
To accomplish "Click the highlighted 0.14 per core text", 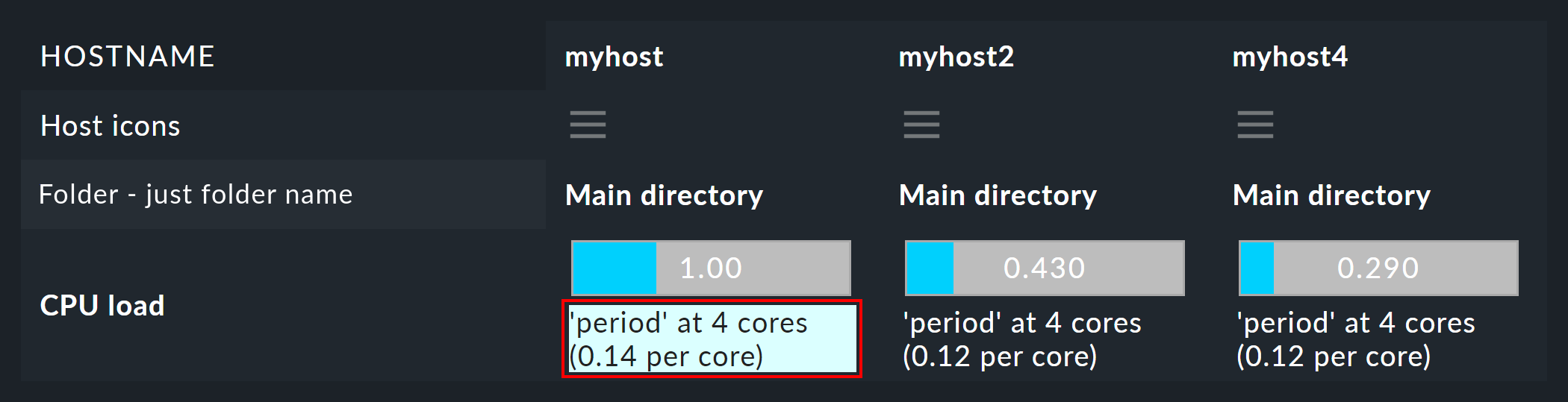I will (x=712, y=339).
